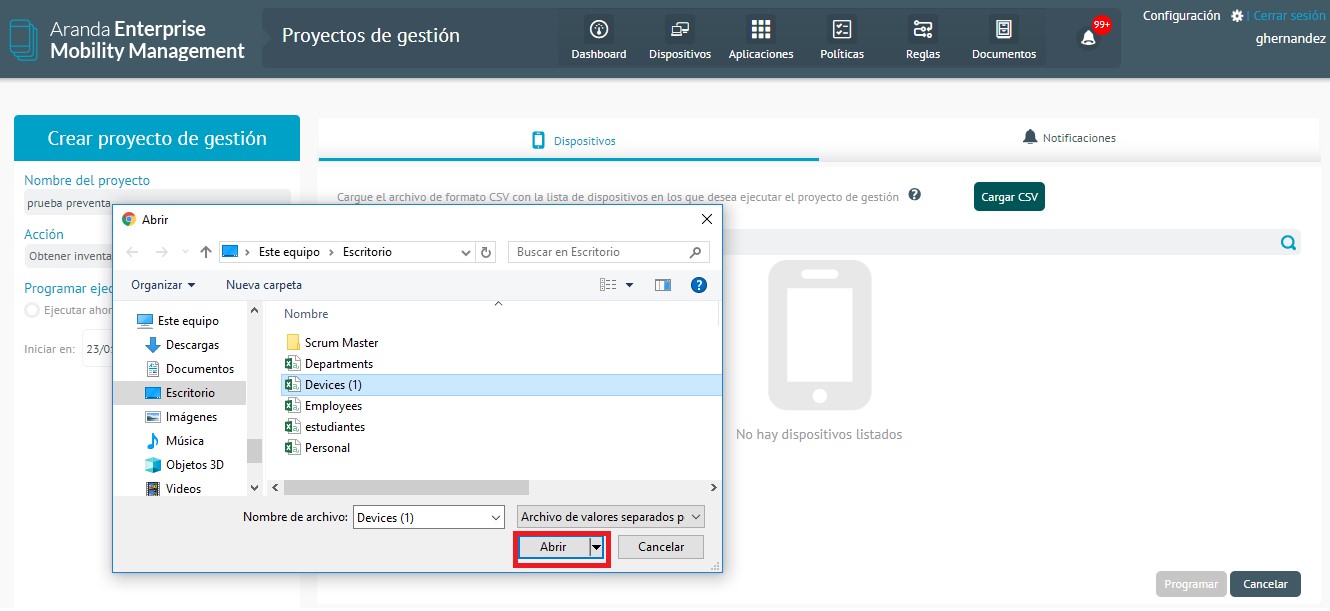Click the help question mark beside CSV instructions
Image resolution: width=1330 pixels, height=611 pixels.
914,195
